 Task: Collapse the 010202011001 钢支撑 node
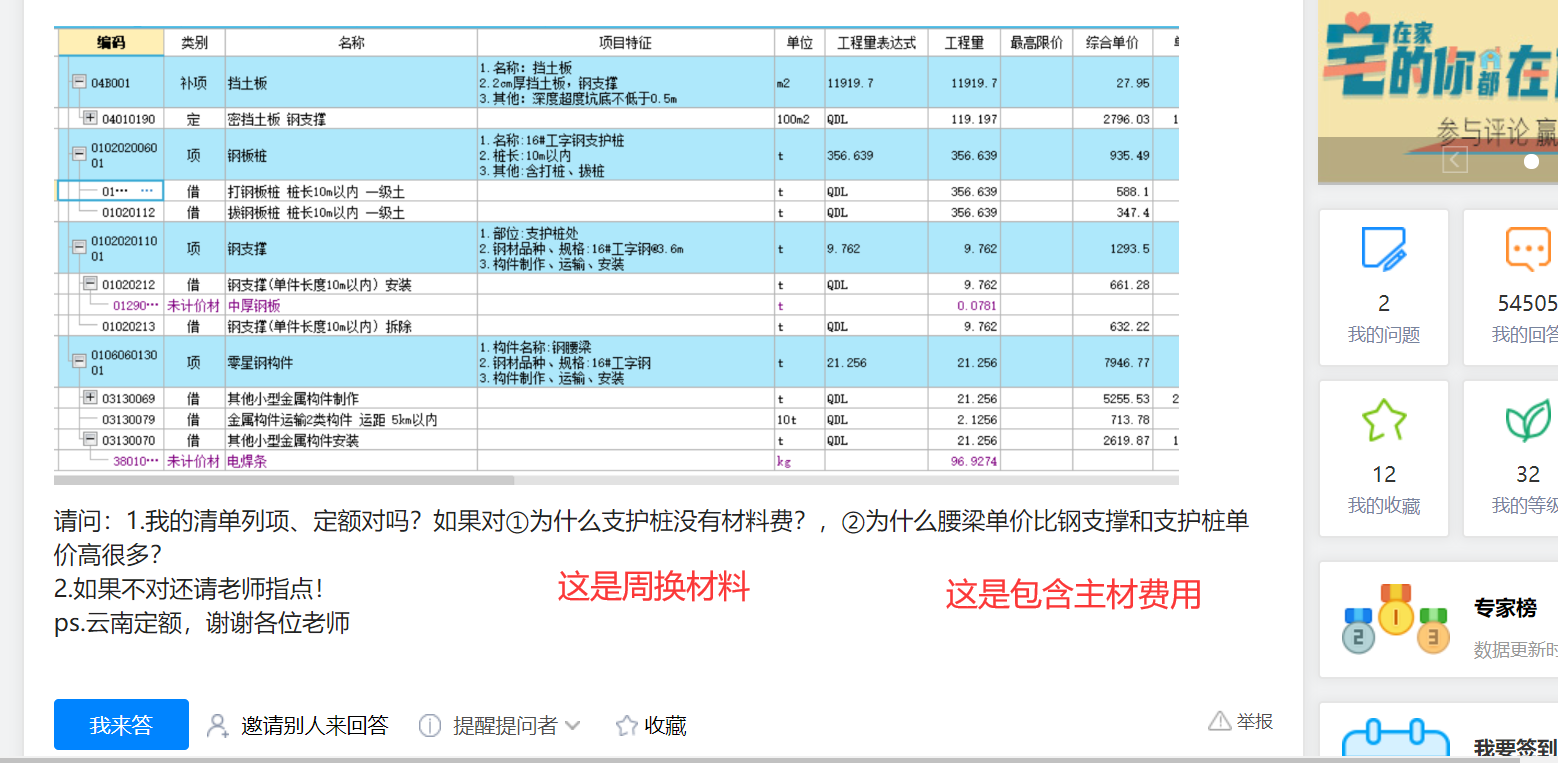coord(79,247)
